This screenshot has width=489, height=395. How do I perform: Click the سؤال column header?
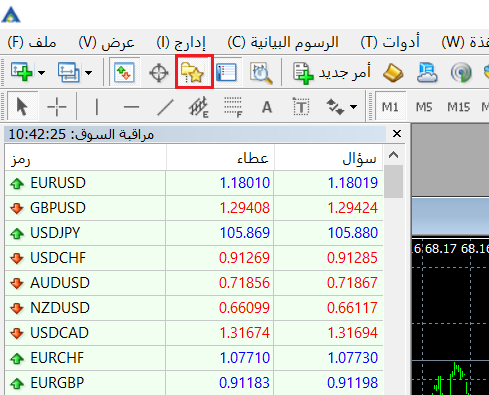pyautogui.click(x=329, y=159)
